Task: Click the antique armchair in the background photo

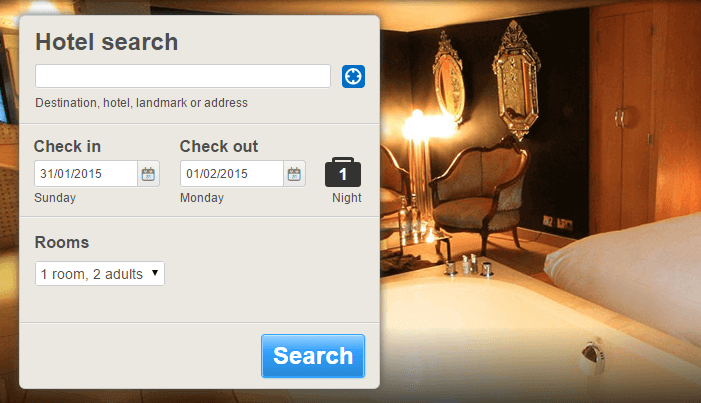Action: coord(478,192)
